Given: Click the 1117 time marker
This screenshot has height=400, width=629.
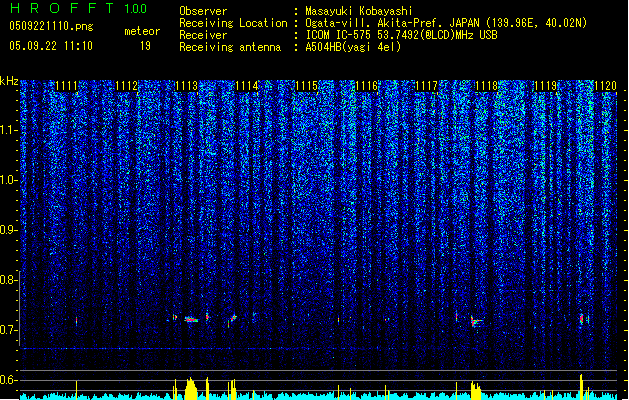Looking at the screenshot, I should [426, 86].
